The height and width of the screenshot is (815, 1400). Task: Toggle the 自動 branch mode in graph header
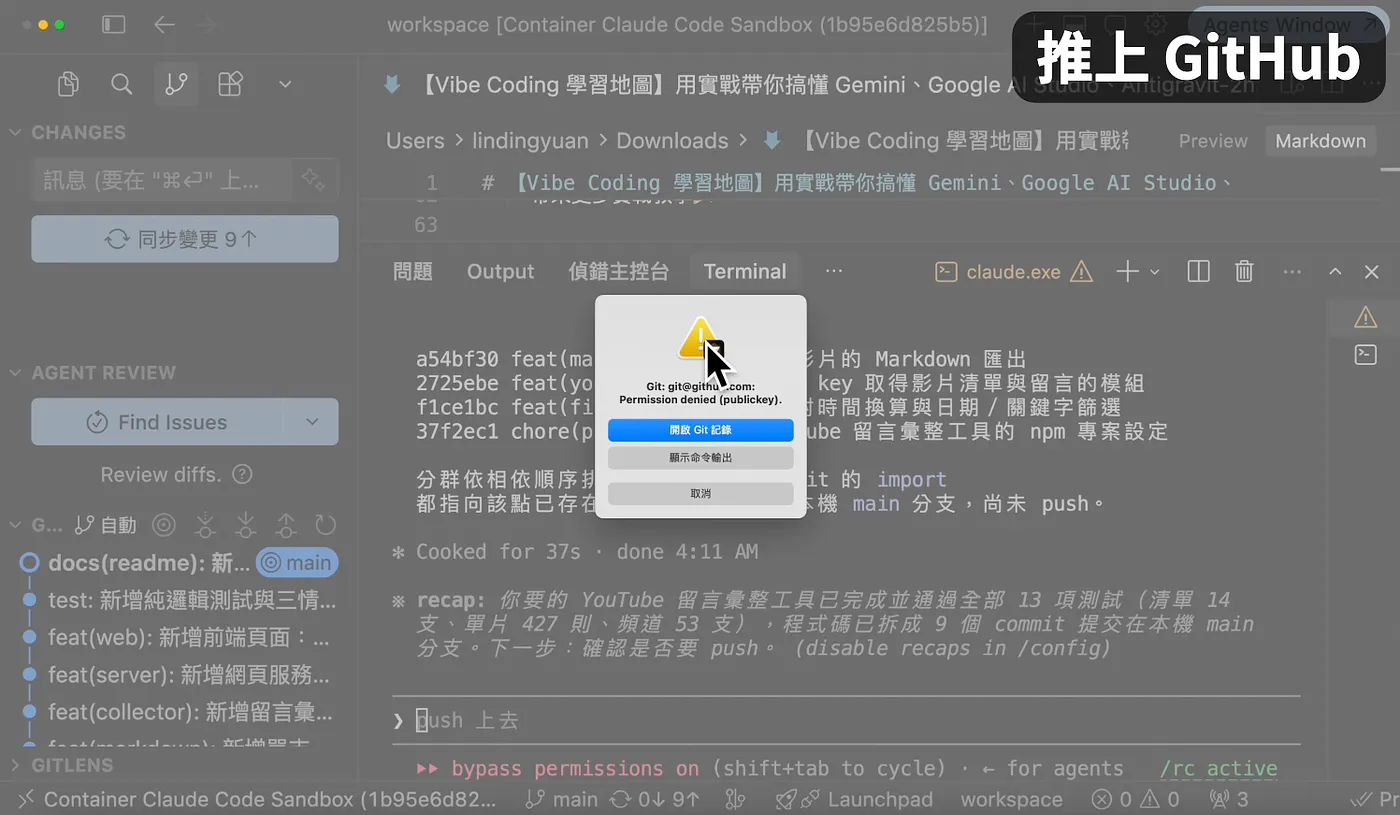pos(106,524)
